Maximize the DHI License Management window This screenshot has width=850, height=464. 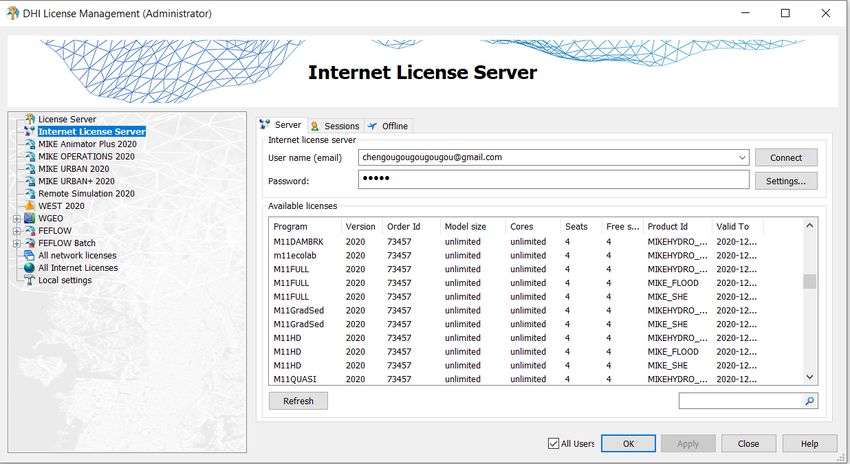(x=785, y=13)
